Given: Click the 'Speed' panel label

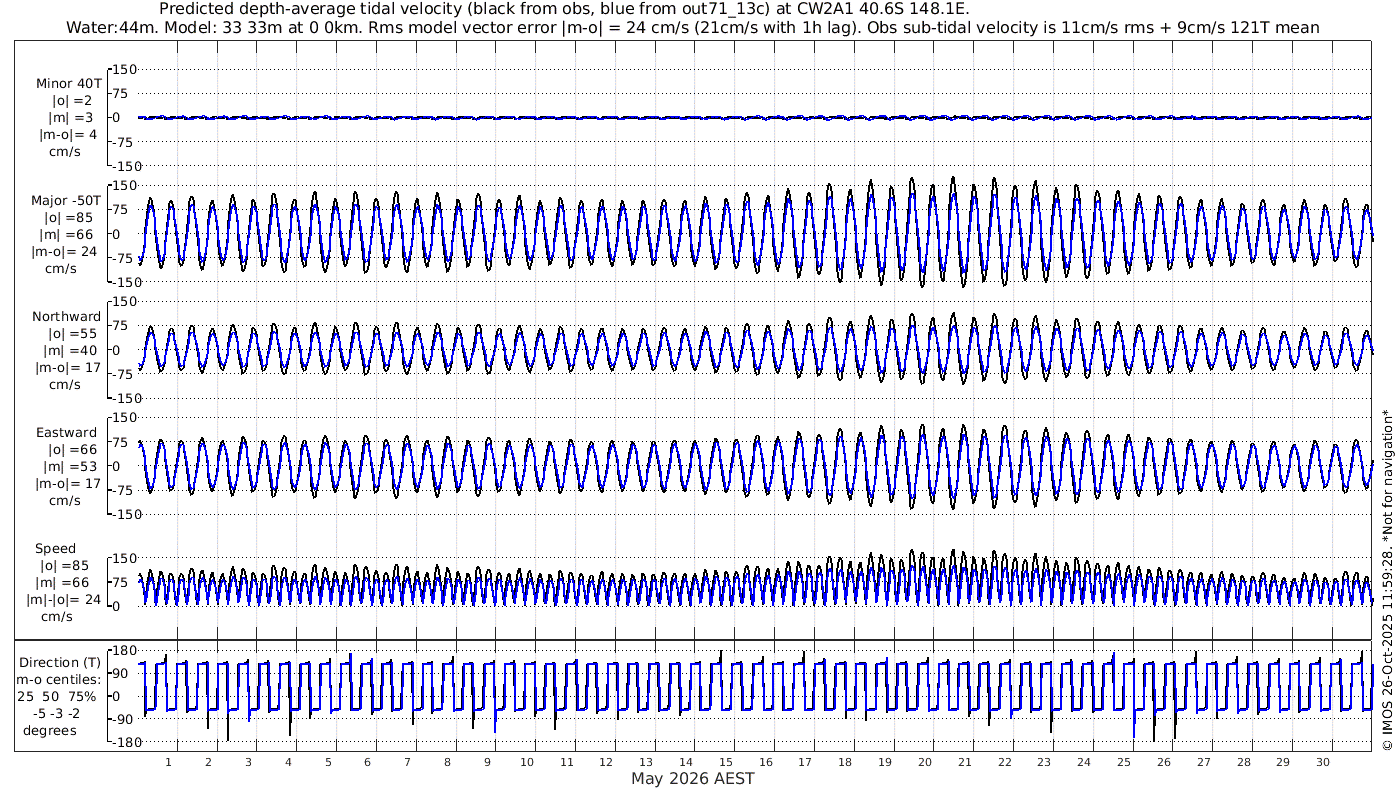Looking at the screenshot, I should pos(55,549).
